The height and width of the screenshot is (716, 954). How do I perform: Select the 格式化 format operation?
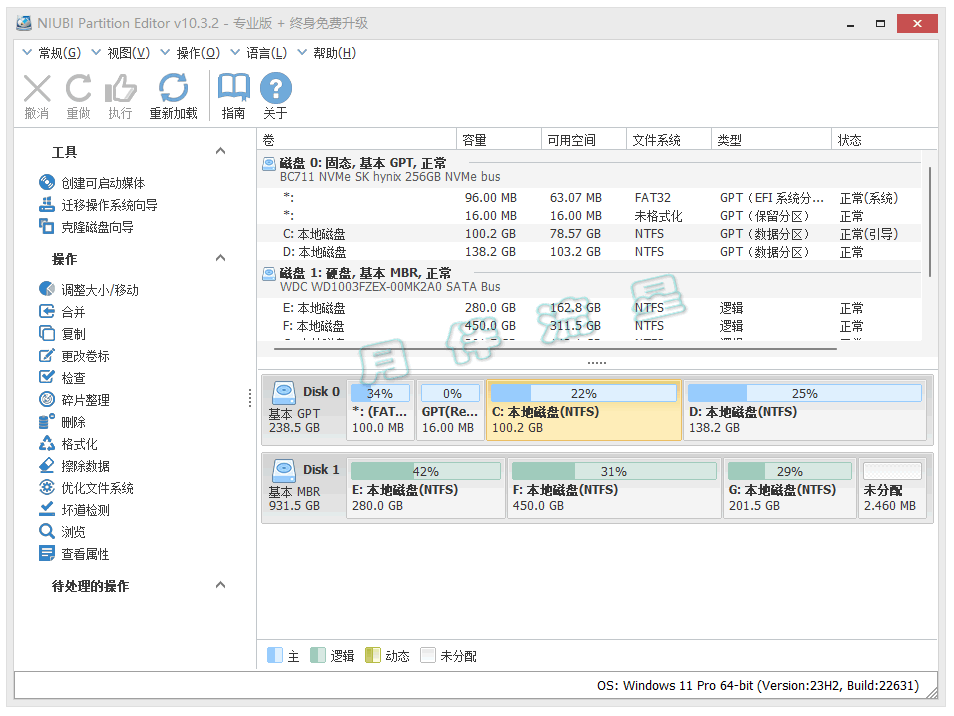(68, 444)
